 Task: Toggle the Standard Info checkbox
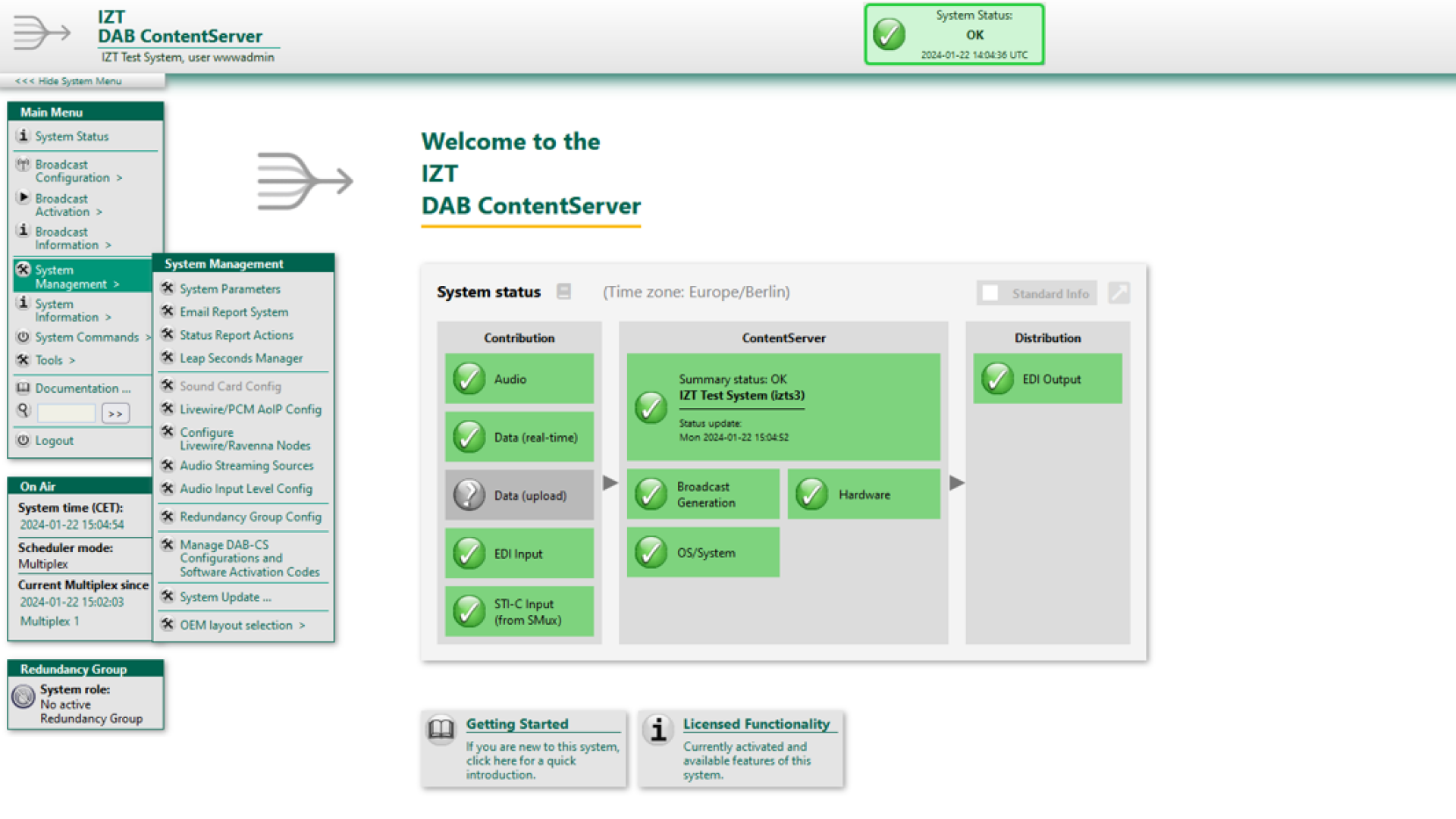pos(990,293)
